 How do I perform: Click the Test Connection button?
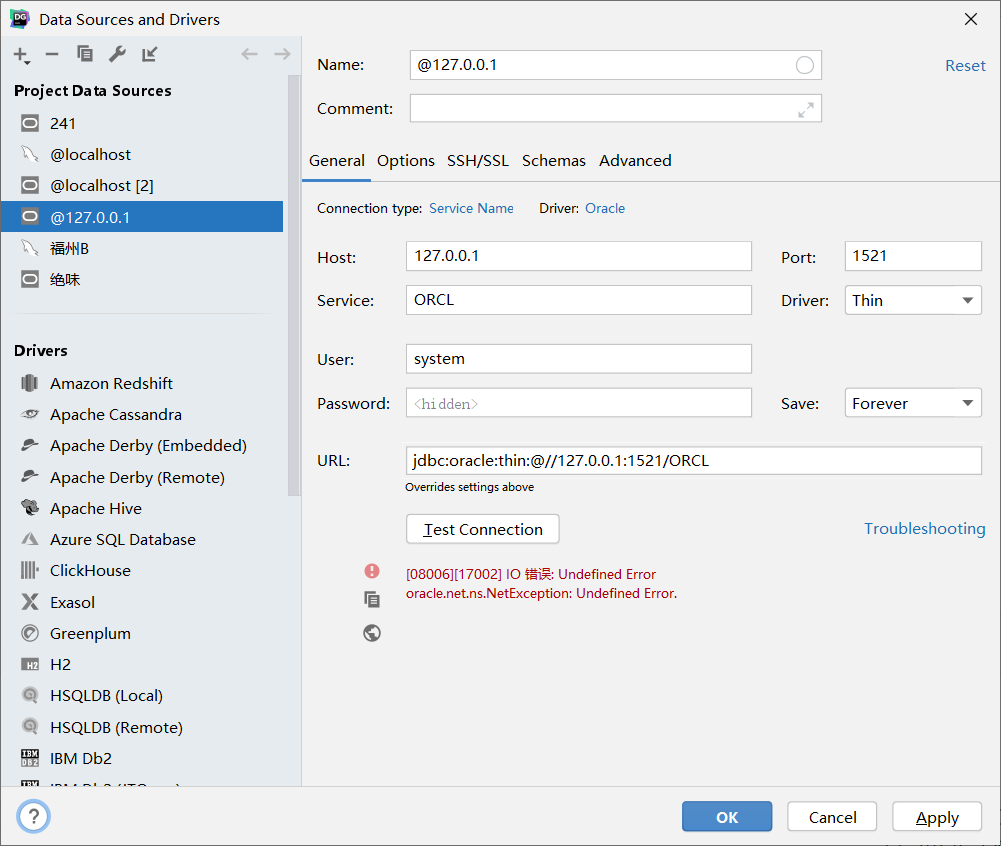(x=483, y=529)
